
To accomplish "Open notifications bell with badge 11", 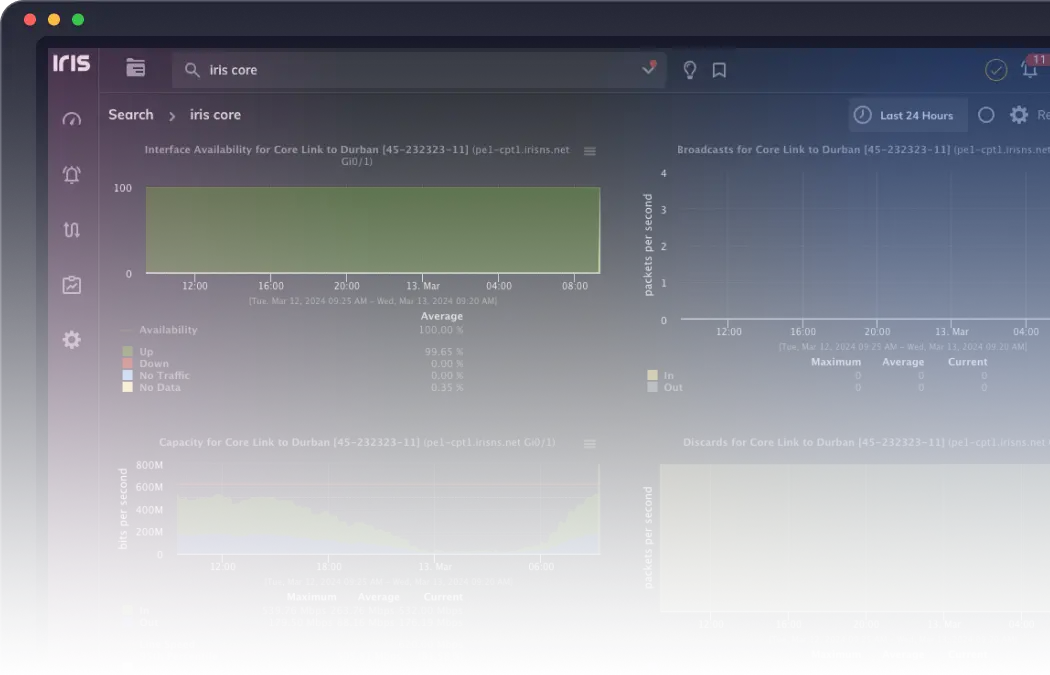I will 1029,69.
